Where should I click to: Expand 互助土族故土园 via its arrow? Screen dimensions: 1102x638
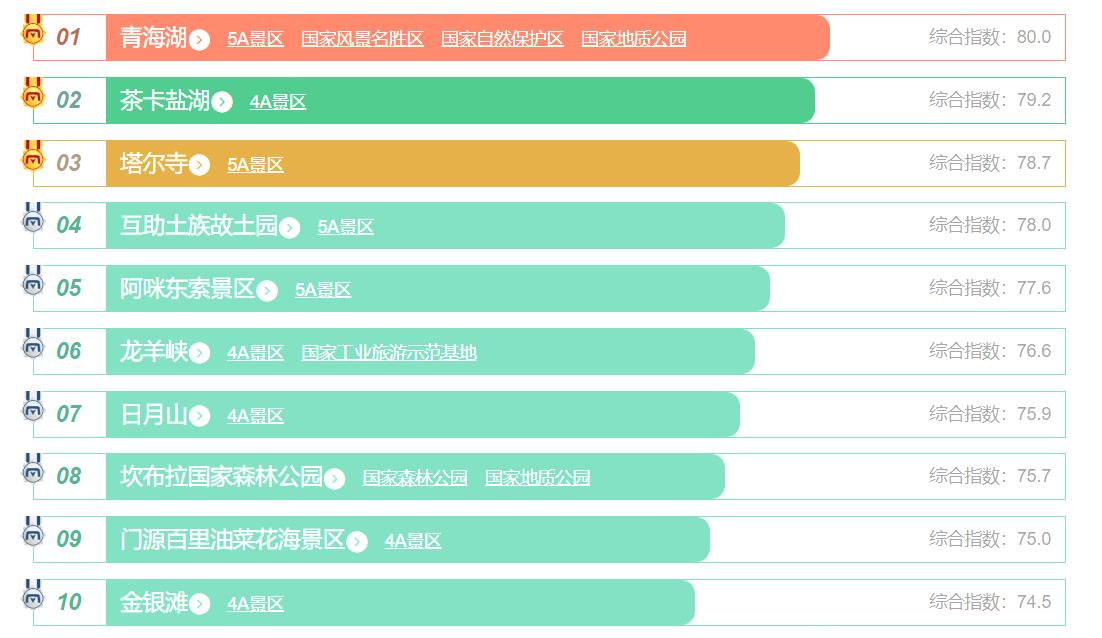click(x=290, y=228)
